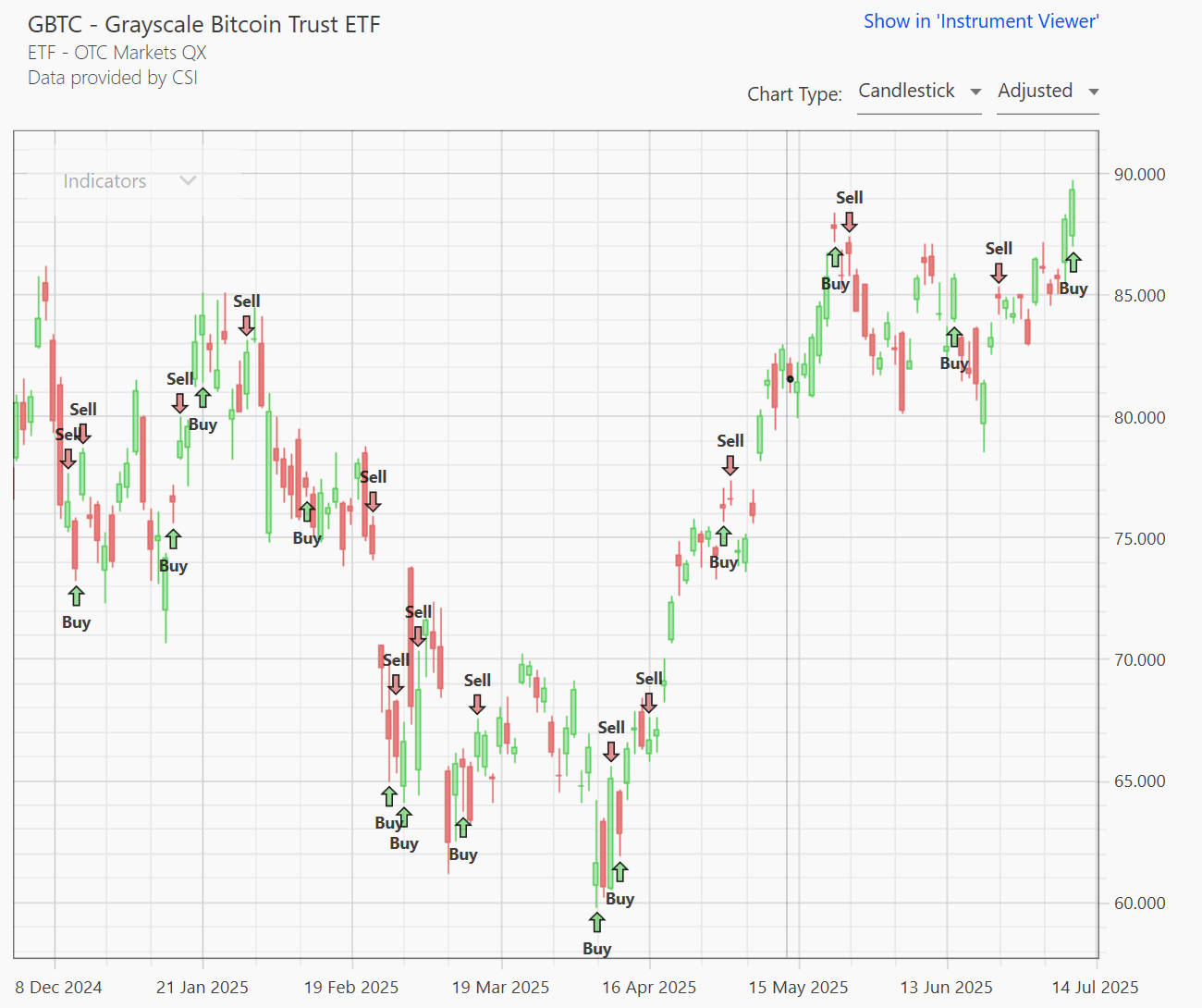Select the Sell arrow in late June near 86
The image size is (1202, 1008).
point(999,273)
